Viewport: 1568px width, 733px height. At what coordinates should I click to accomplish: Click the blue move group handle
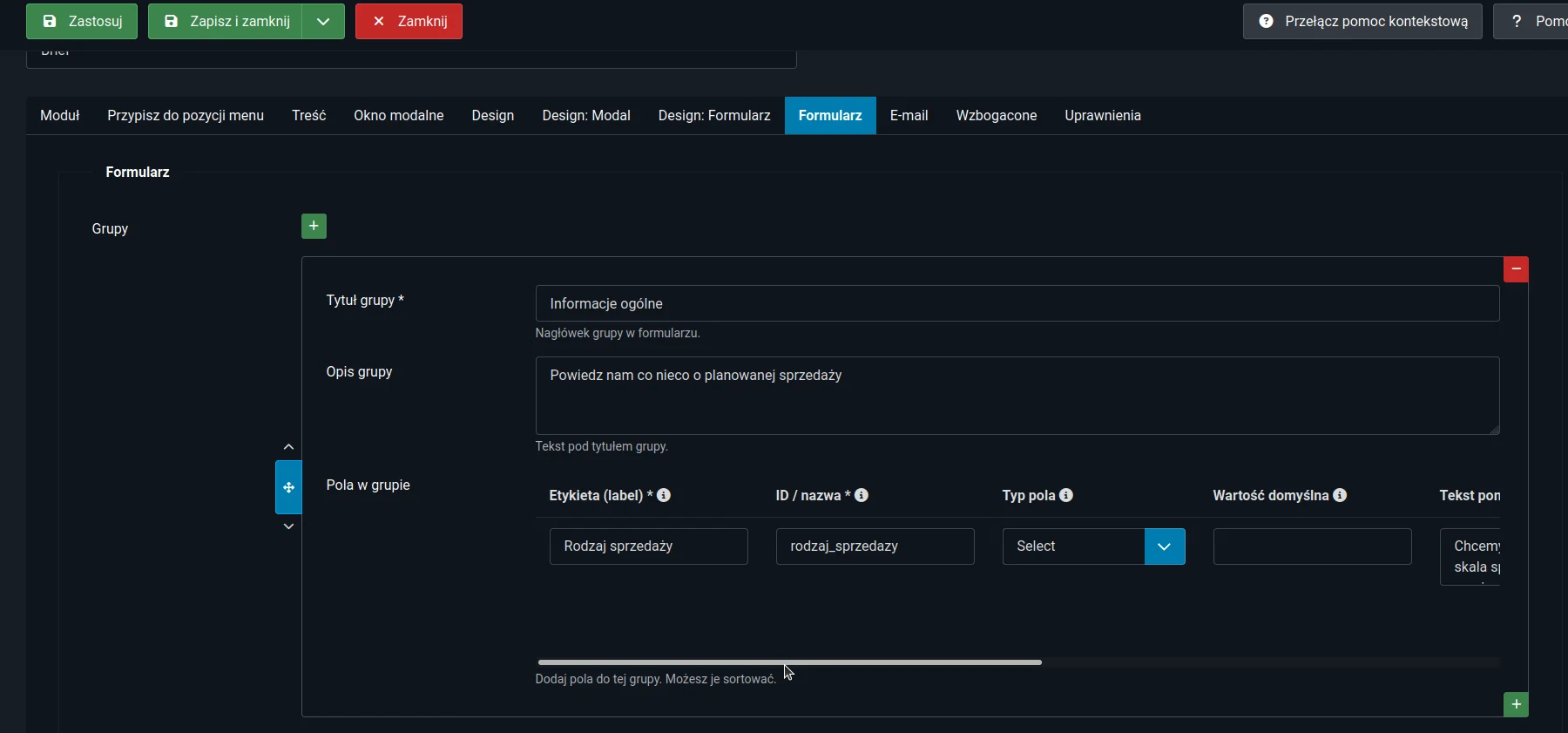(288, 487)
